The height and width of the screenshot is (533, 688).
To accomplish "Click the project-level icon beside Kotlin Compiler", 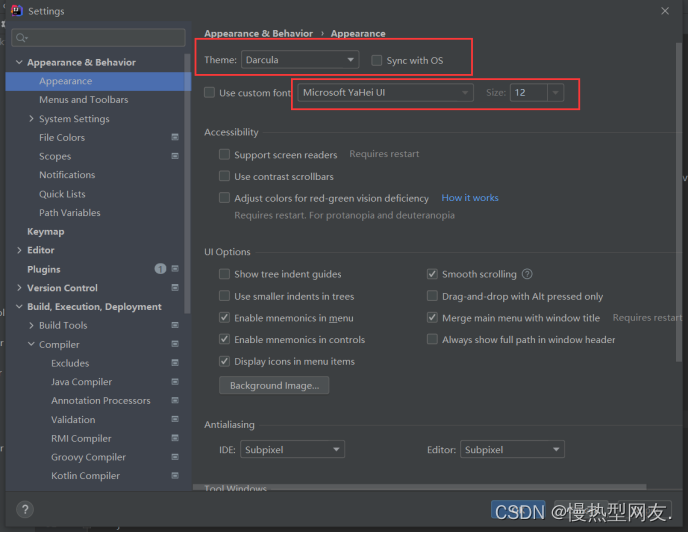I will click(175, 476).
